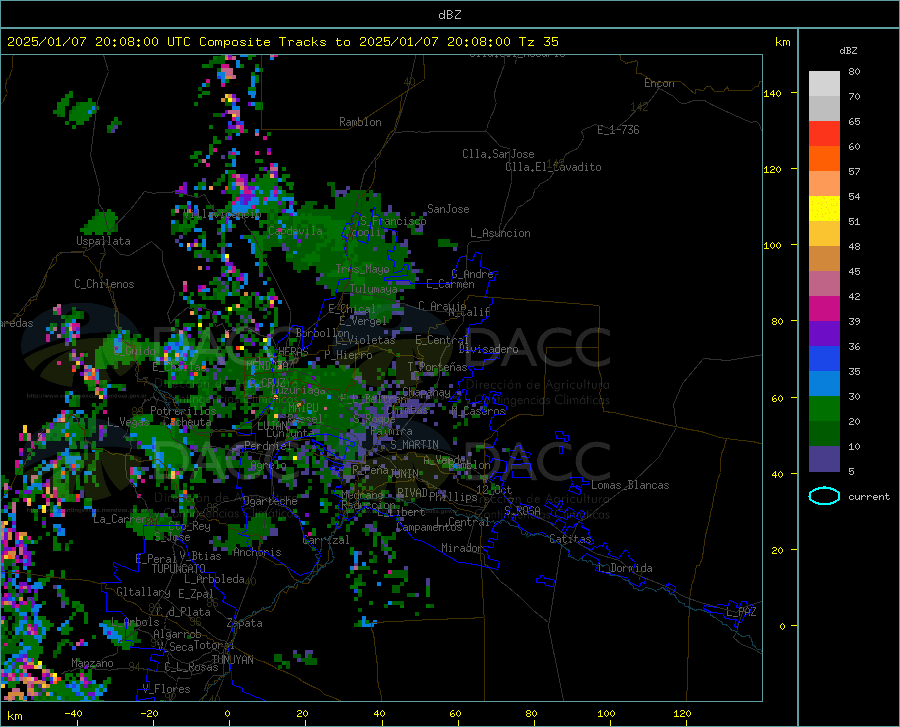The height and width of the screenshot is (727, 900).
Task: Click the Ramblon label near the top
Action: [x=360, y=122]
